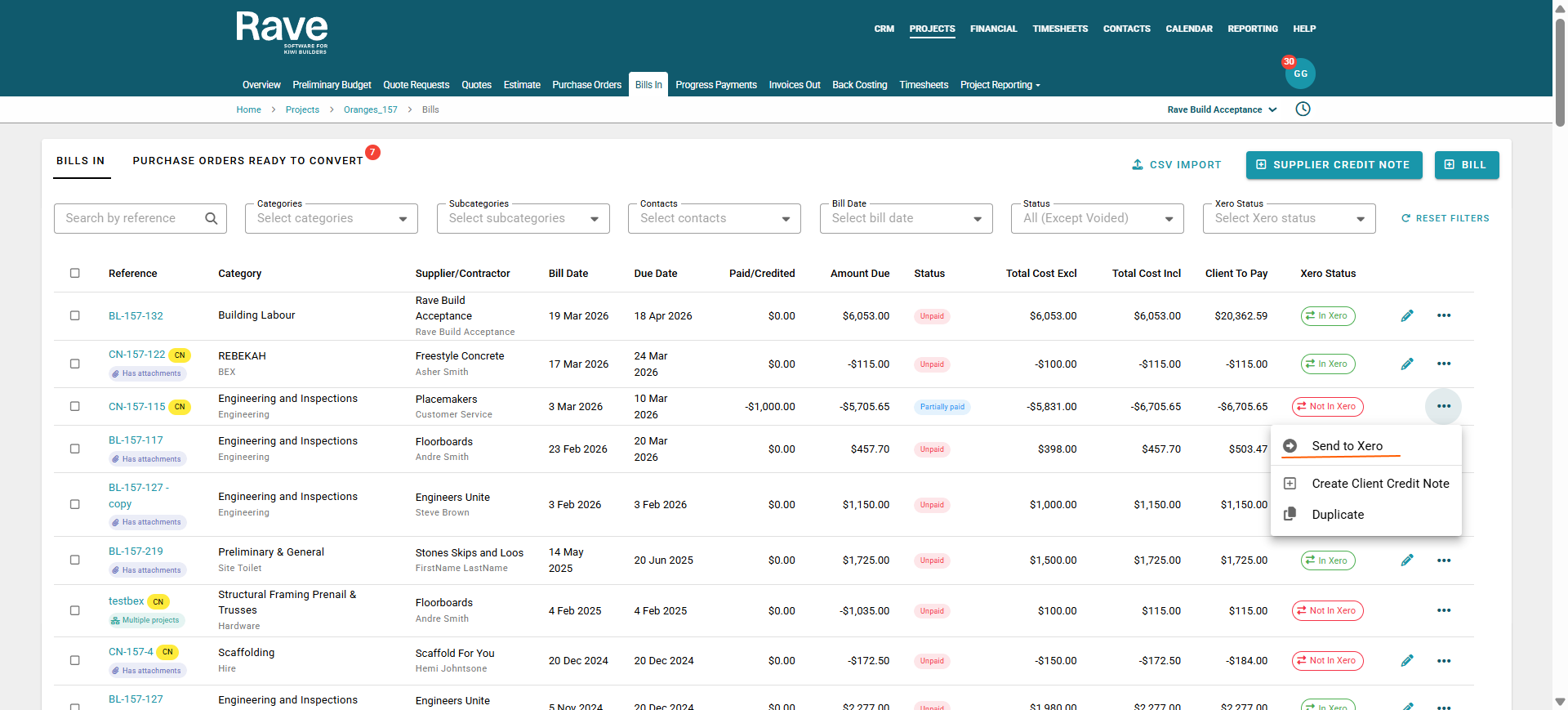This screenshot has width=1568, height=710.
Task: Click edit pencil for CN-157-122 bill
Action: pyautogui.click(x=1406, y=364)
